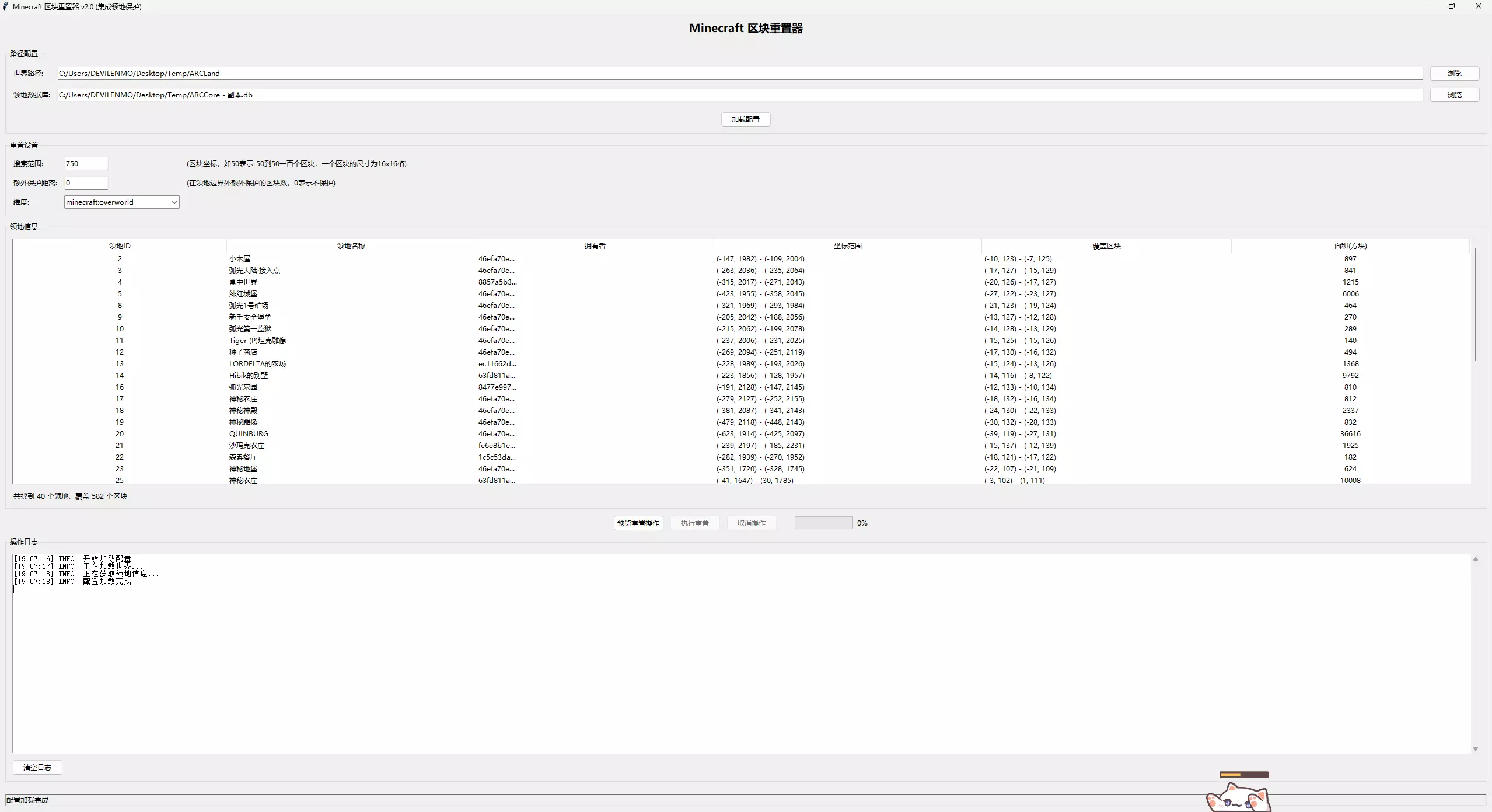
Task: Click log line 开始加载配置
Action: (x=72, y=558)
